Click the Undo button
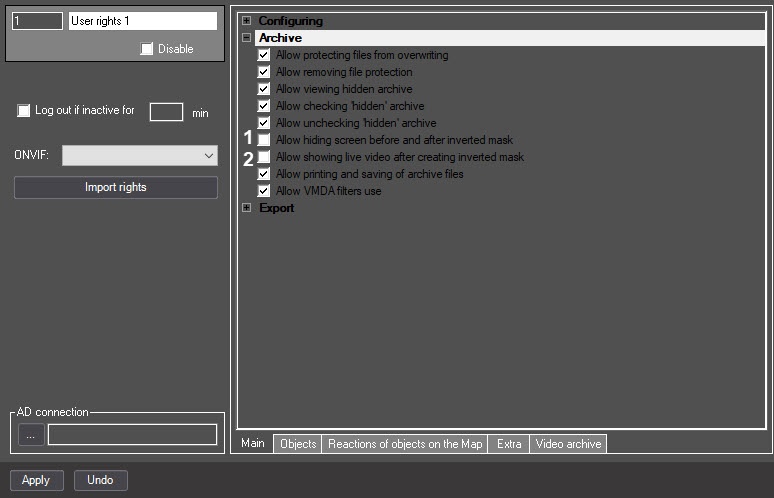774x498 pixels. tap(101, 480)
